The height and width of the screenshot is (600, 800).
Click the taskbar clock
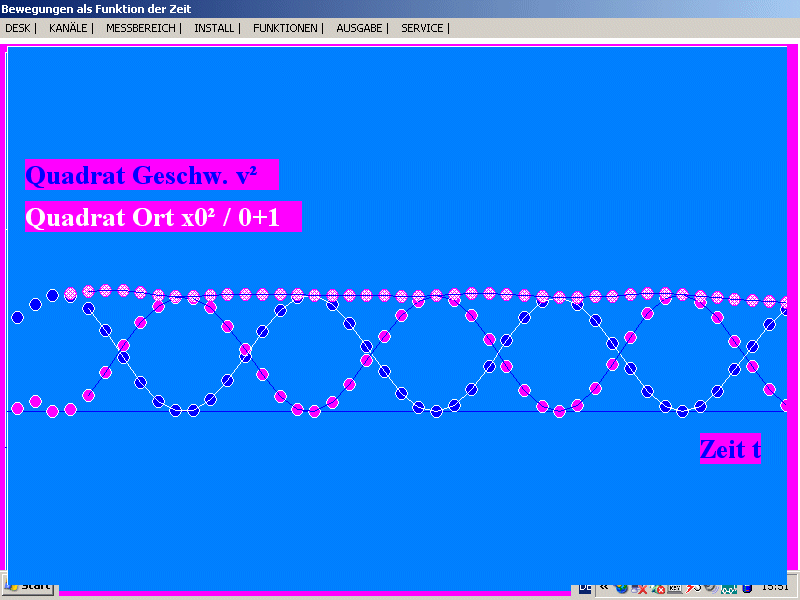click(774, 588)
